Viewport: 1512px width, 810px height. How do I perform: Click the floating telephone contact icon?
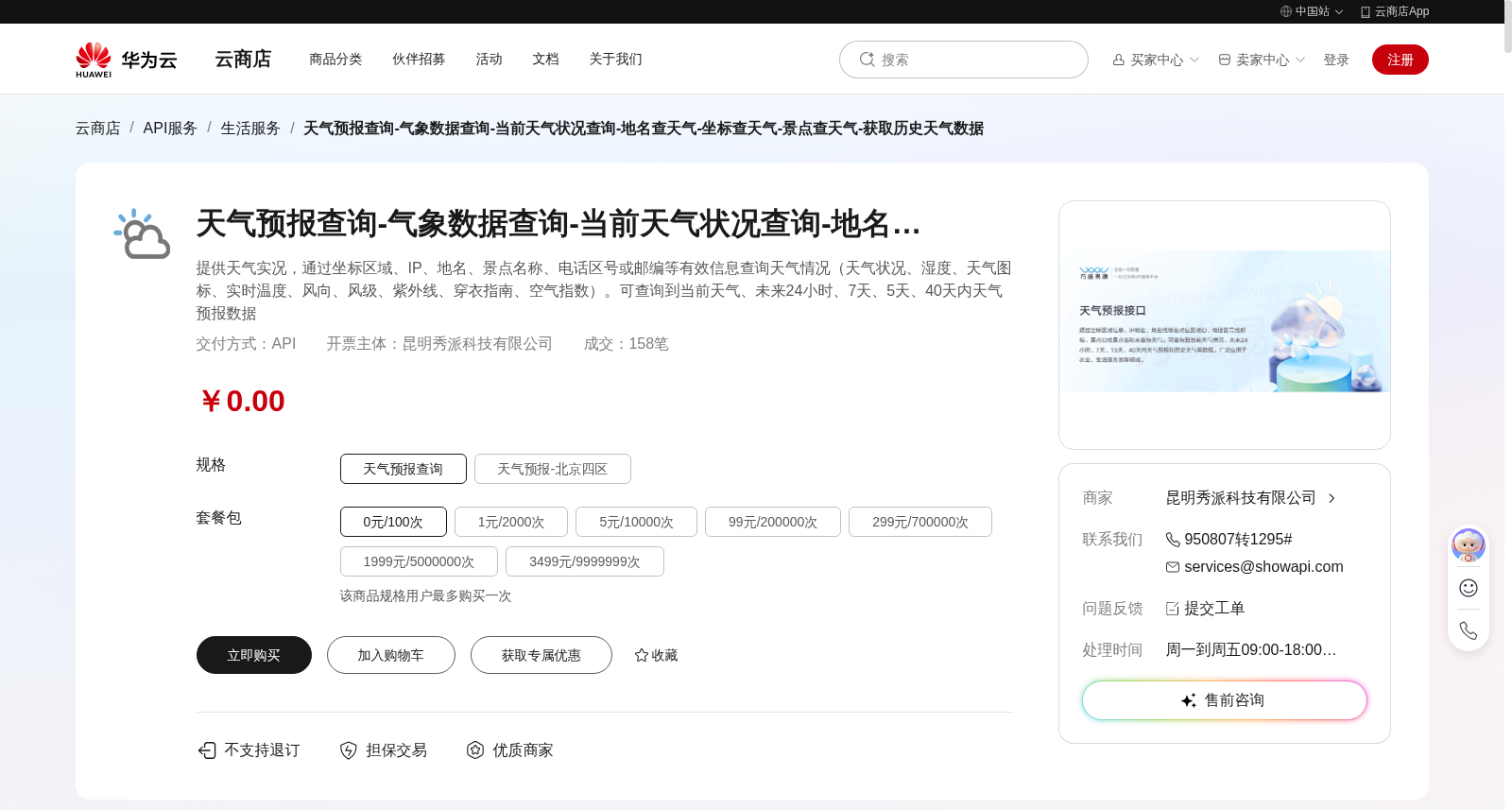[1469, 630]
